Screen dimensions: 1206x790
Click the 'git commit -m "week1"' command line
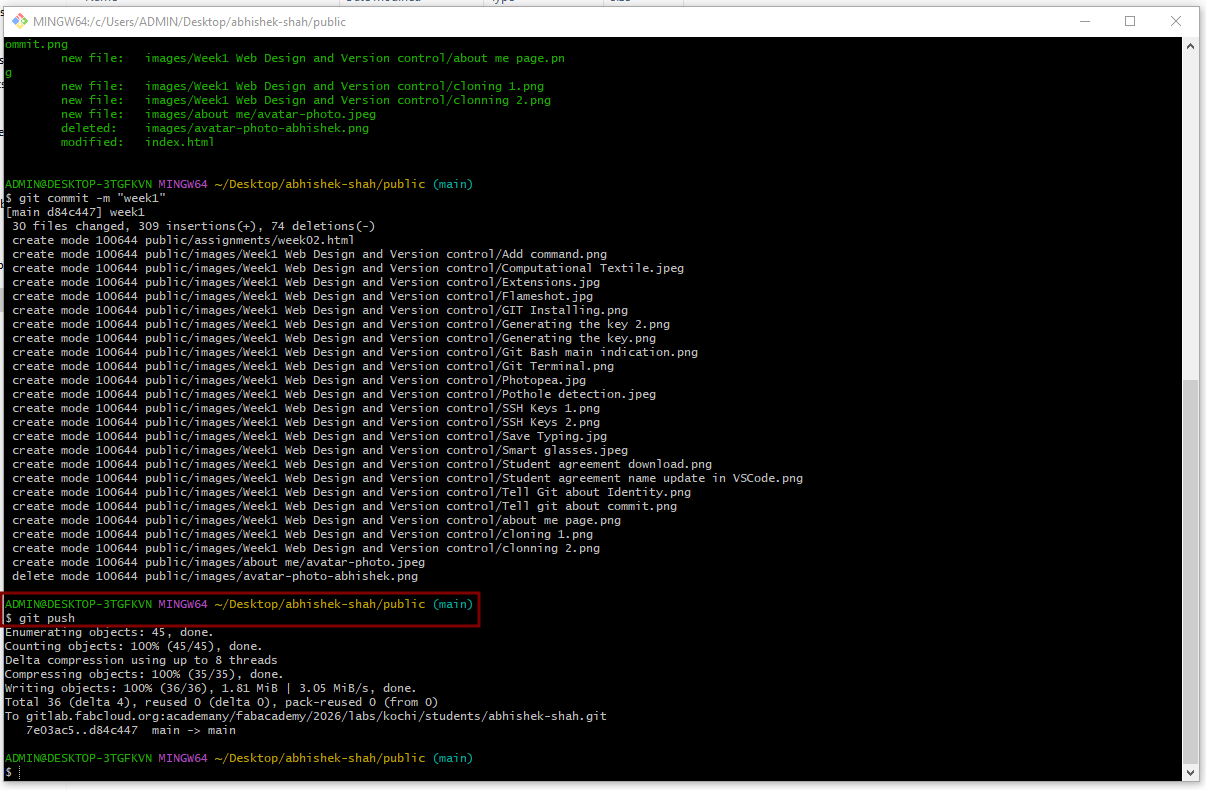click(85, 198)
